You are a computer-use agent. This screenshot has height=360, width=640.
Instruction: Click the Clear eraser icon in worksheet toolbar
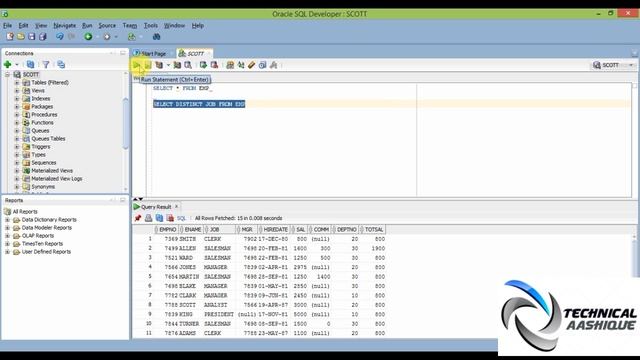coord(251,65)
